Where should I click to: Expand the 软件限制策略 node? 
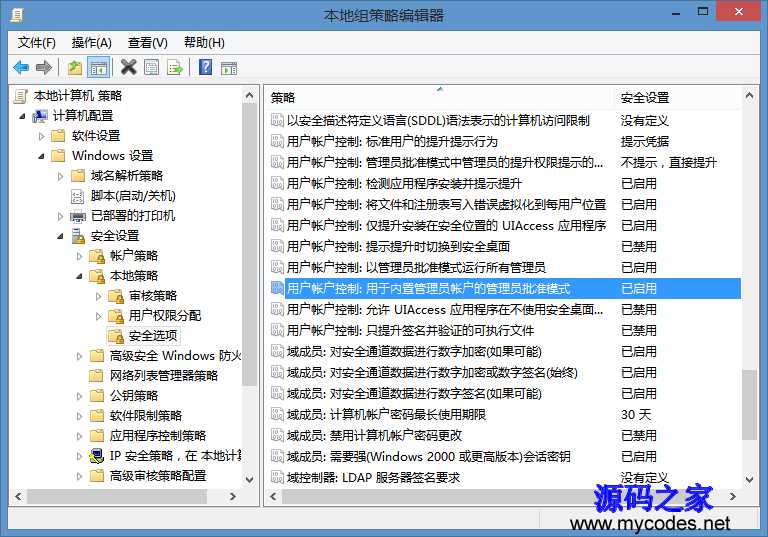79,416
